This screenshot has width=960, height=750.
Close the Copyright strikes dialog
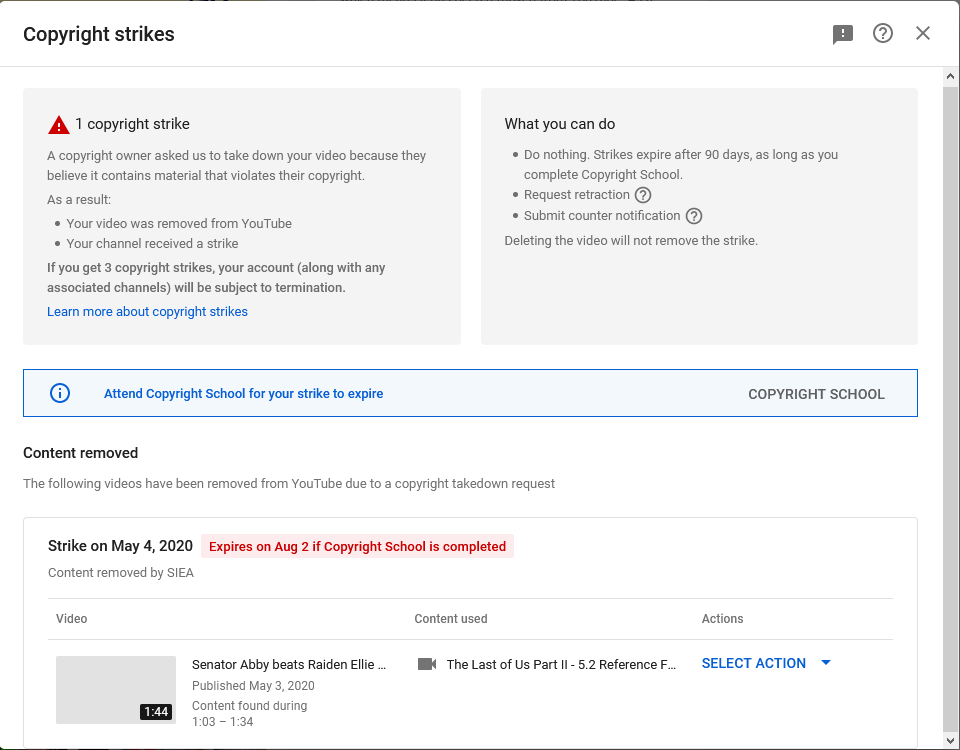pos(923,33)
